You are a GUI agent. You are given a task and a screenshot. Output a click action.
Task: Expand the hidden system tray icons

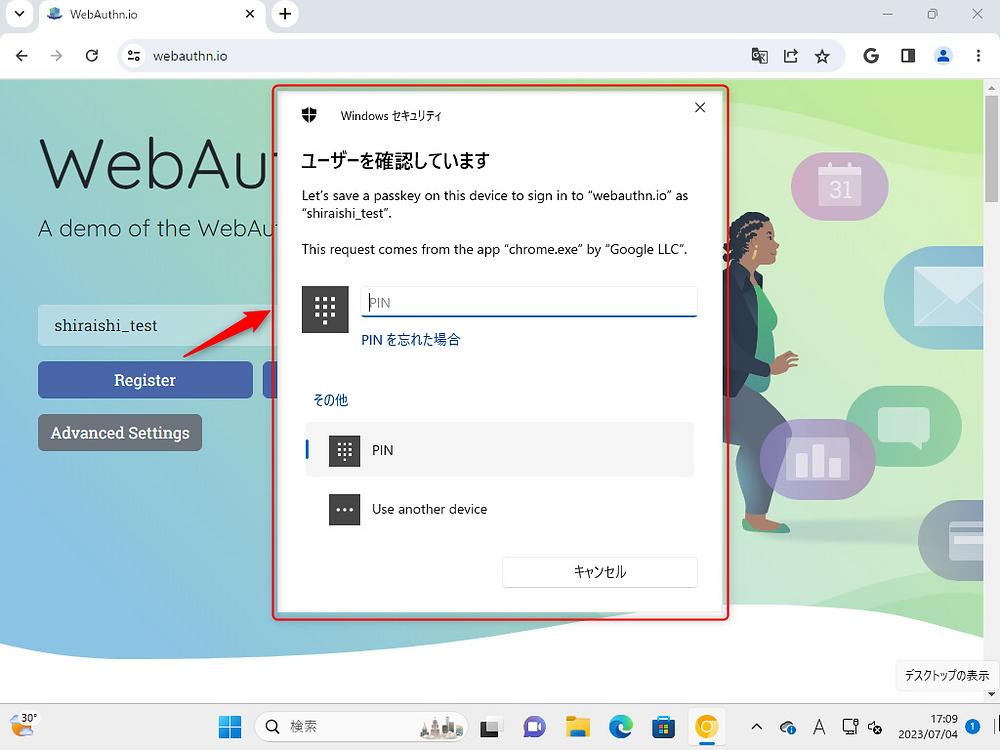coord(757,726)
